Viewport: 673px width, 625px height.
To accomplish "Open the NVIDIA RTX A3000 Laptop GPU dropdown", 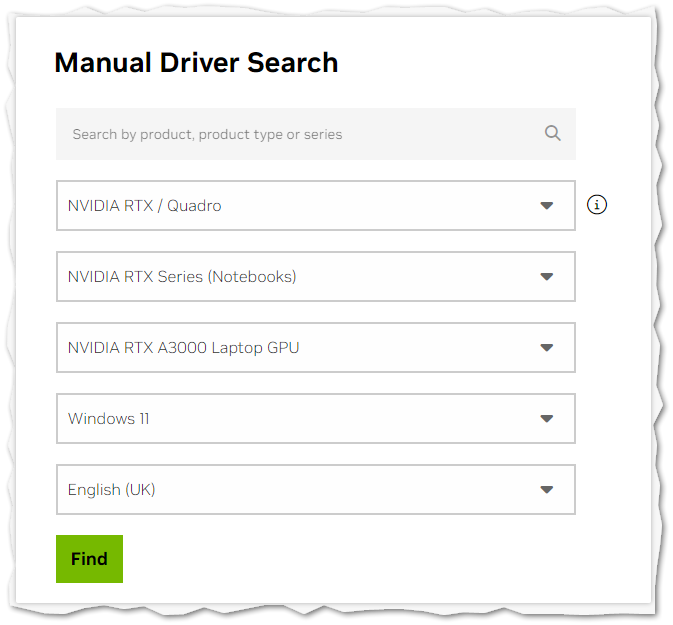I will [315, 347].
